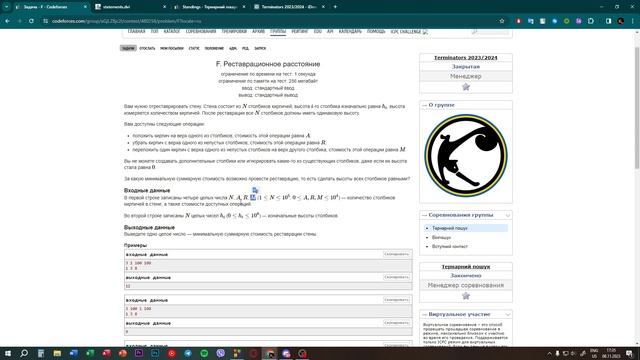The width and height of the screenshot is (640, 360).
Task: Switch to the statements browser tab
Action: tap(129, 7)
